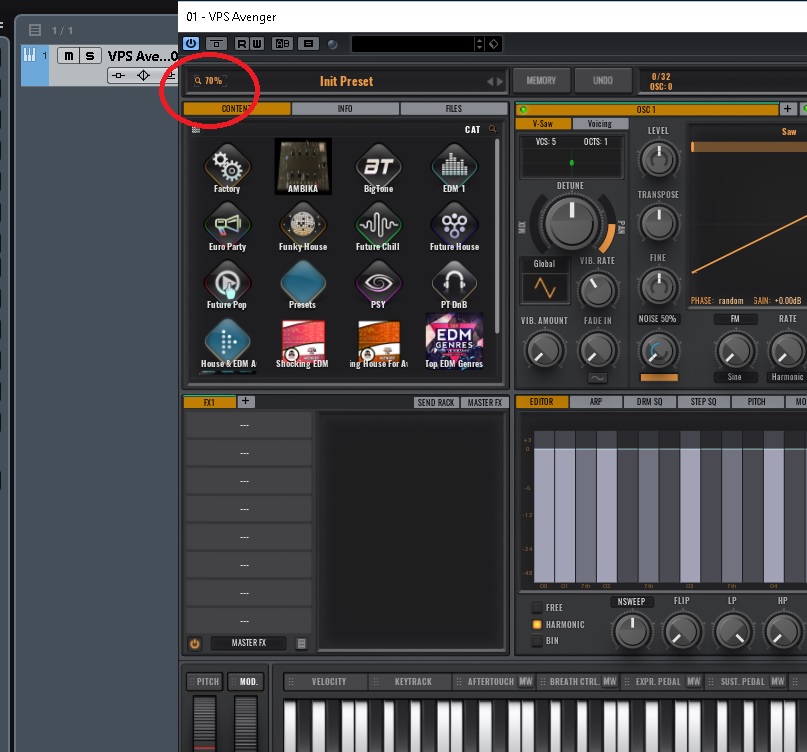Select the Future House expansion
Viewport: 807px width, 752px height.
[x=454, y=226]
